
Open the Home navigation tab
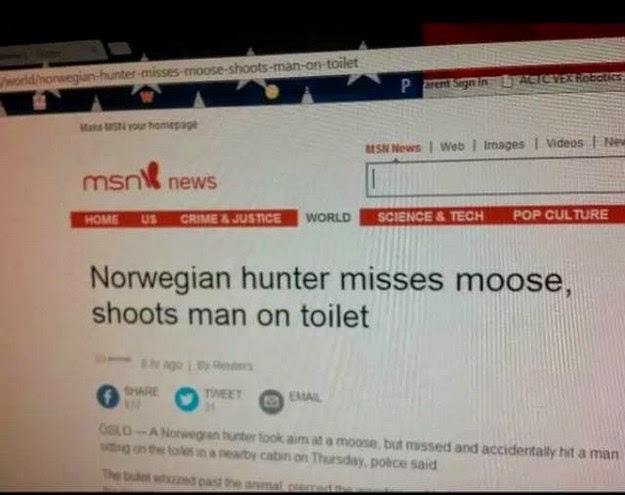point(102,220)
